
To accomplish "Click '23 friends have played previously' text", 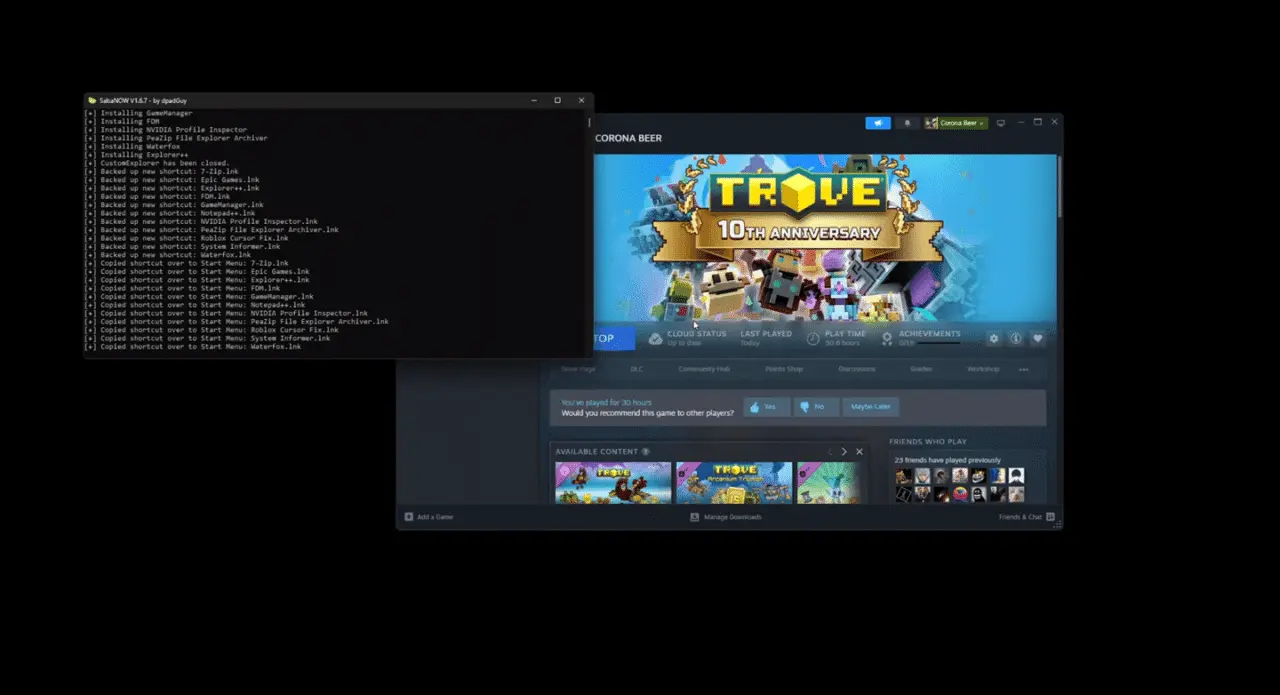I will click(947, 460).
